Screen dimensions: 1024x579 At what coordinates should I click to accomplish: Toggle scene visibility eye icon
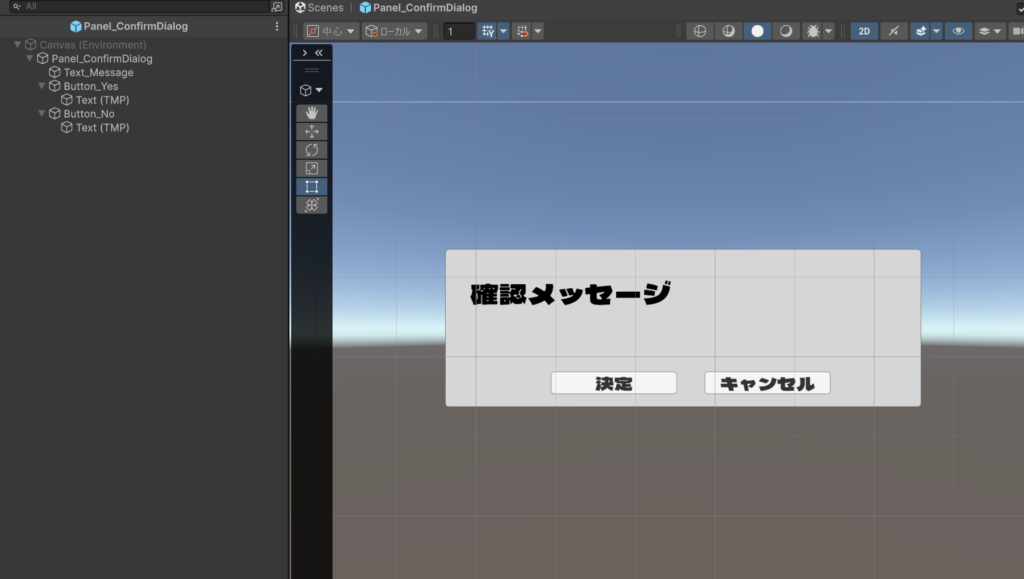click(x=958, y=31)
